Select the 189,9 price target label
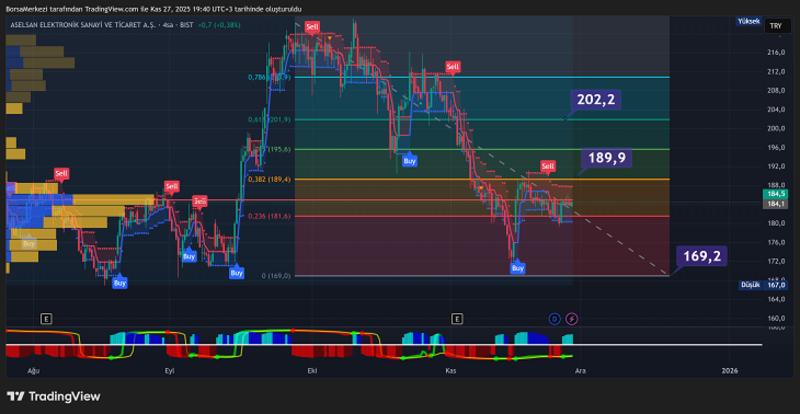This screenshot has height=414, width=800. coord(607,158)
